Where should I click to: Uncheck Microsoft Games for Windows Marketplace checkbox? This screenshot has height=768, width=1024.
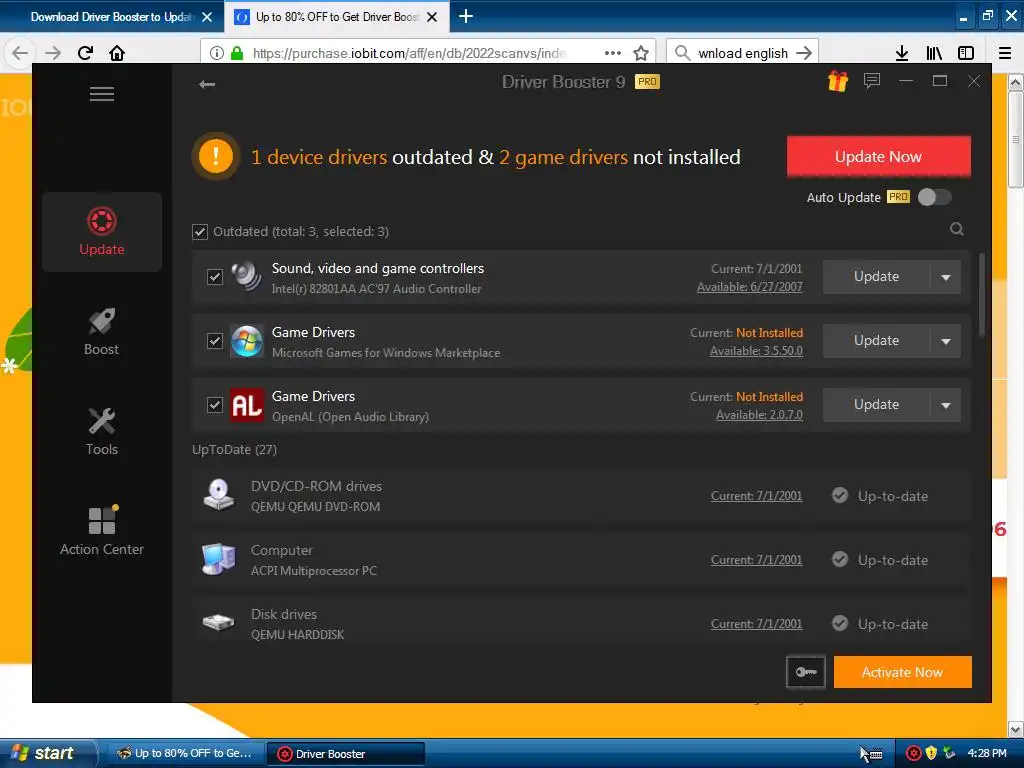pyautogui.click(x=215, y=341)
